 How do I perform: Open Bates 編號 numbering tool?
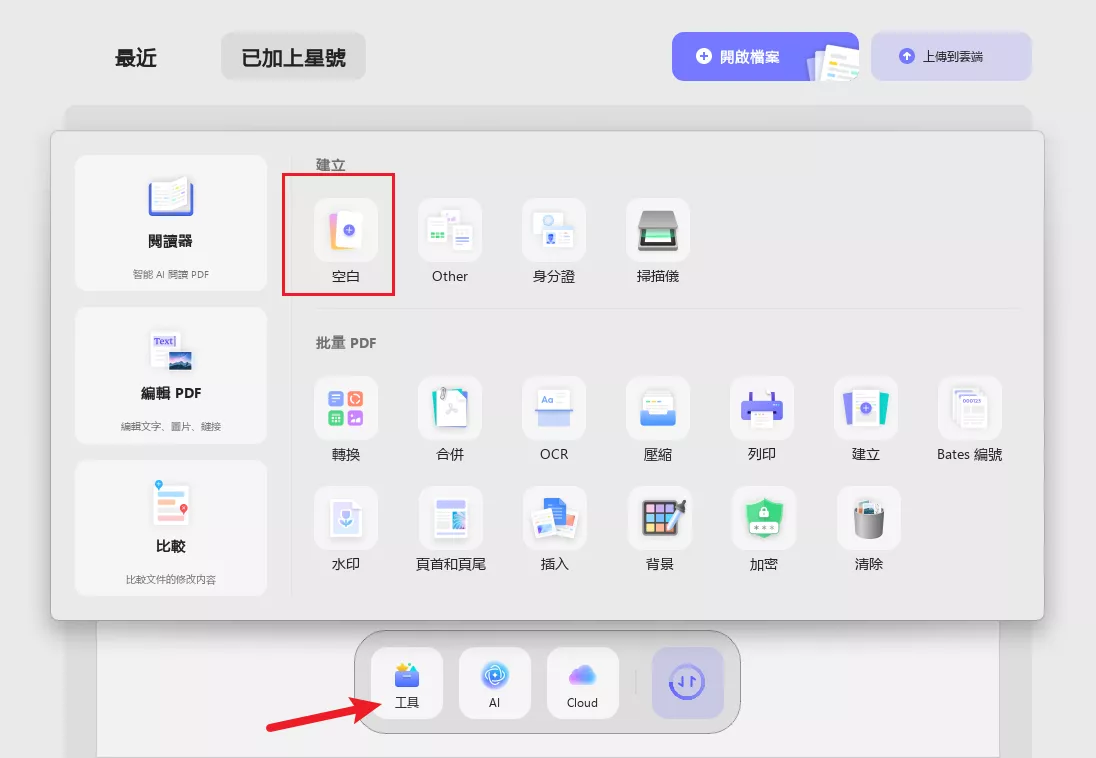(x=969, y=408)
